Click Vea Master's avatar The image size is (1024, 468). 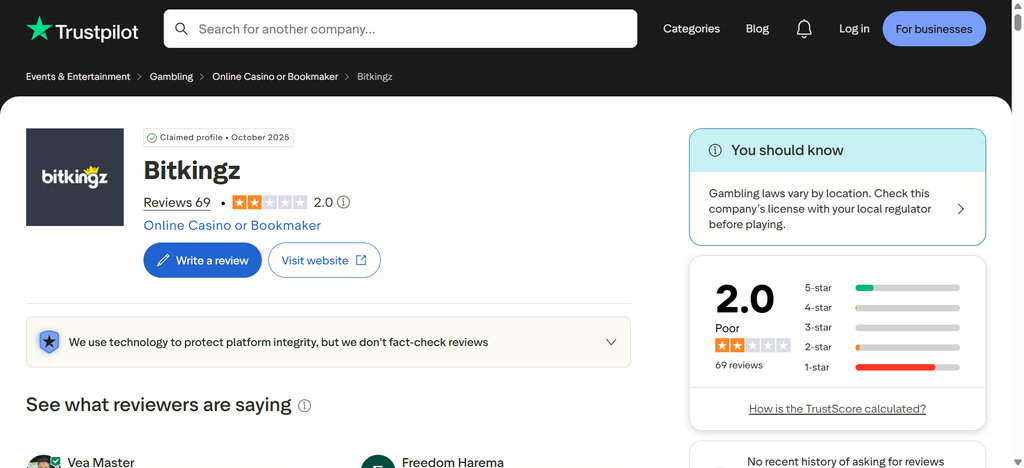click(x=43, y=461)
